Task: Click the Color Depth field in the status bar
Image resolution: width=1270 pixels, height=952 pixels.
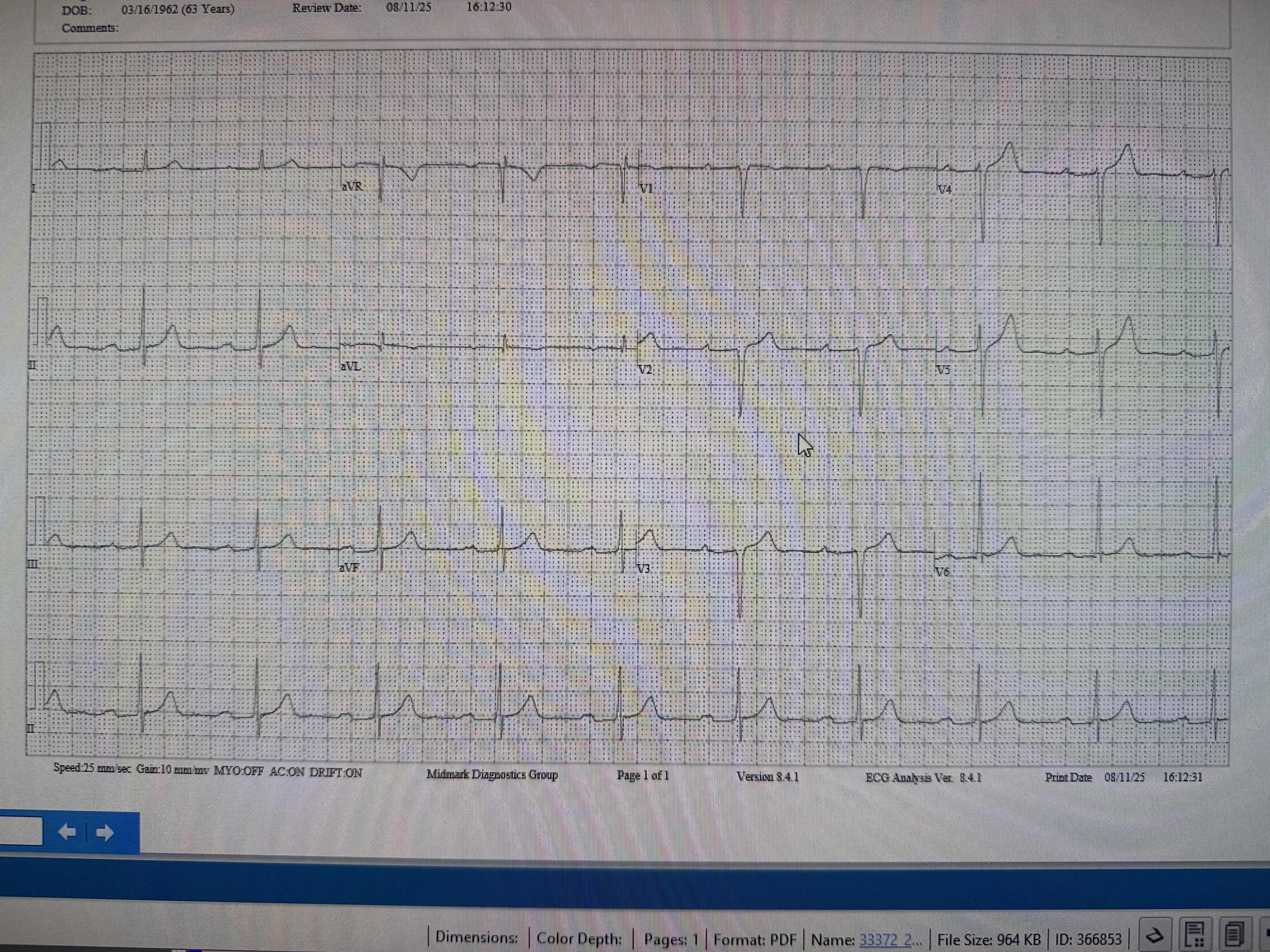Action: pyautogui.click(x=579, y=939)
